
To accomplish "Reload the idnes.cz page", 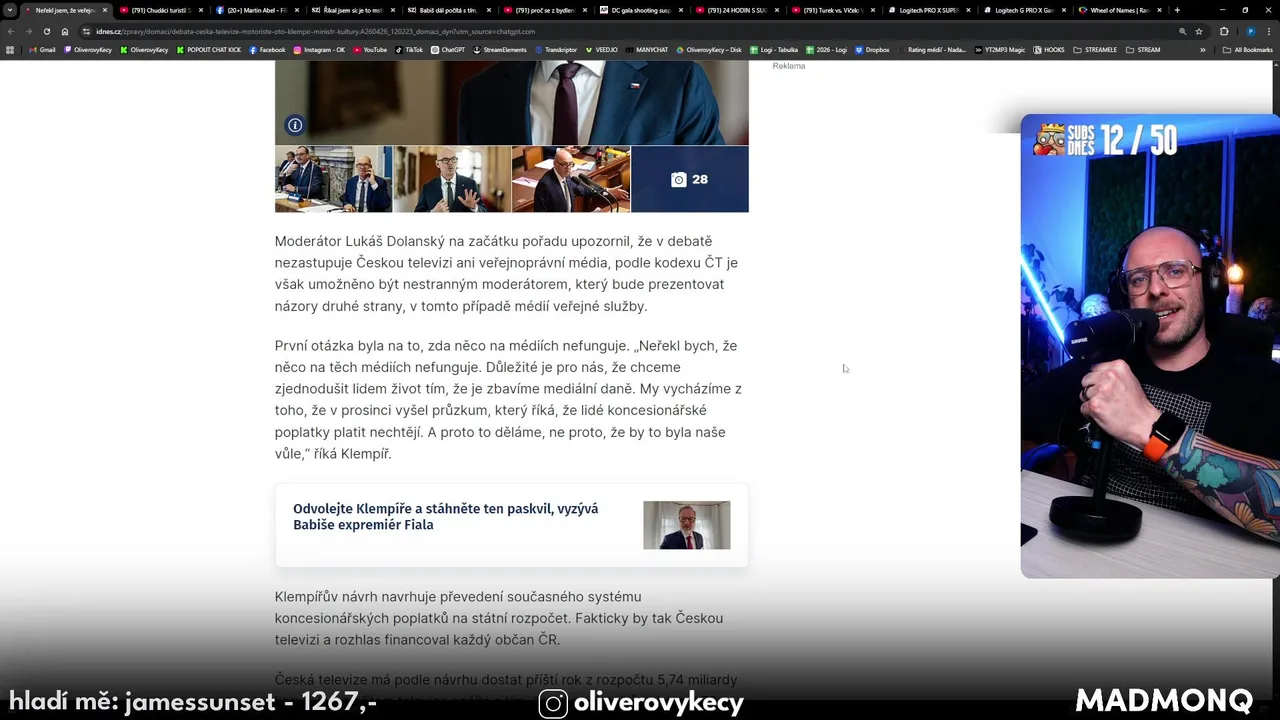I will tap(46, 31).
